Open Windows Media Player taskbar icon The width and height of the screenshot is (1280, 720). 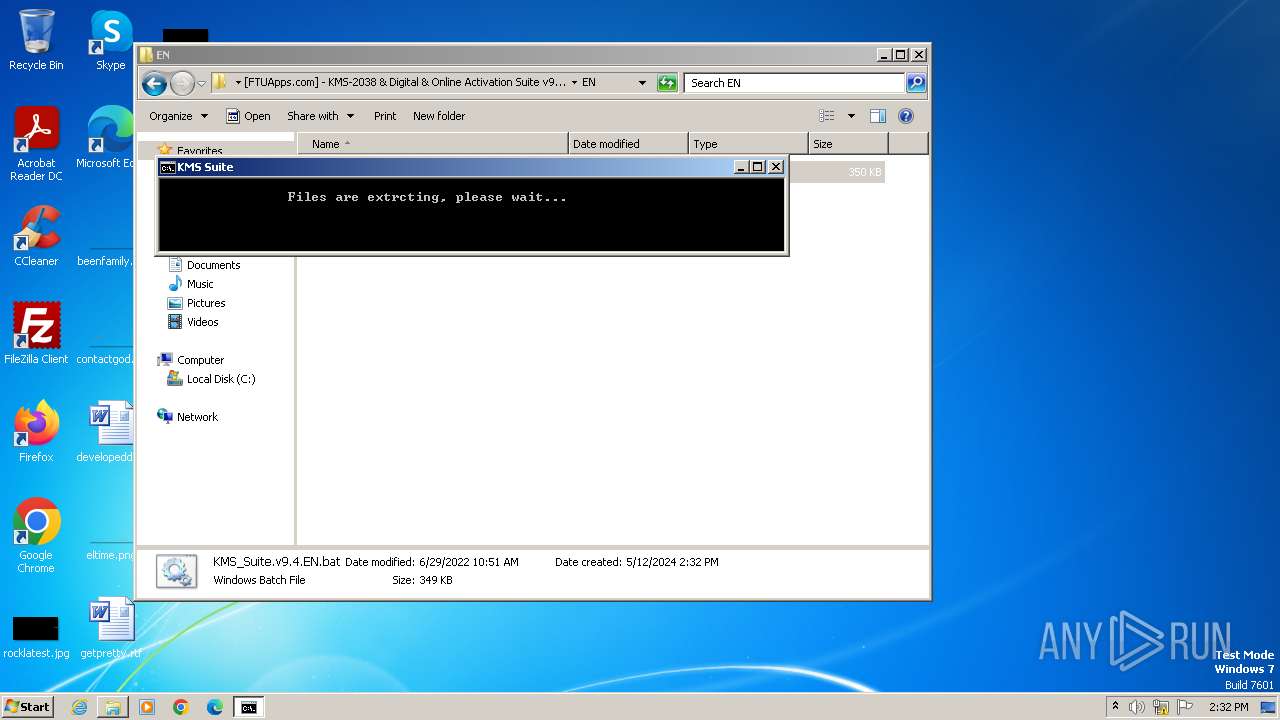click(147, 707)
